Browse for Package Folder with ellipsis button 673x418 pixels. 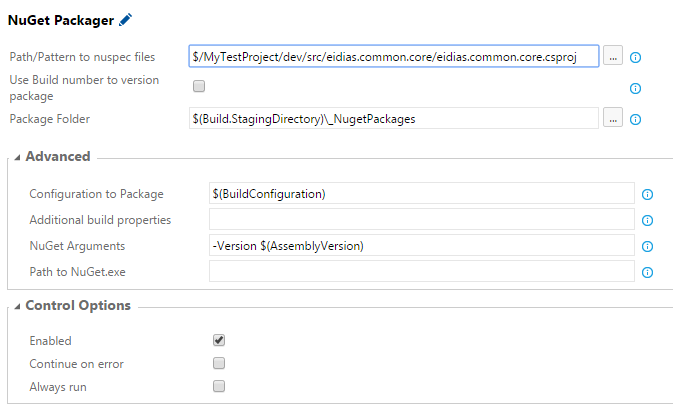pos(613,118)
